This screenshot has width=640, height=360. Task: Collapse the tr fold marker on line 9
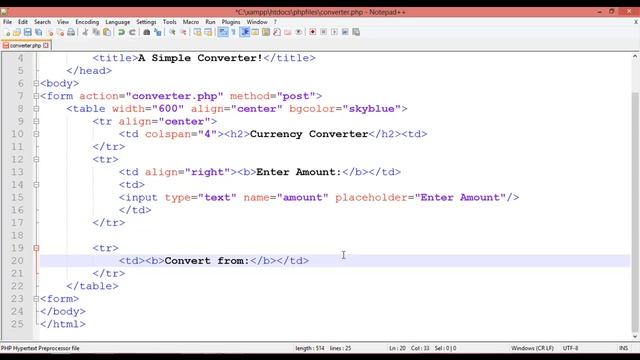click(x=36, y=121)
